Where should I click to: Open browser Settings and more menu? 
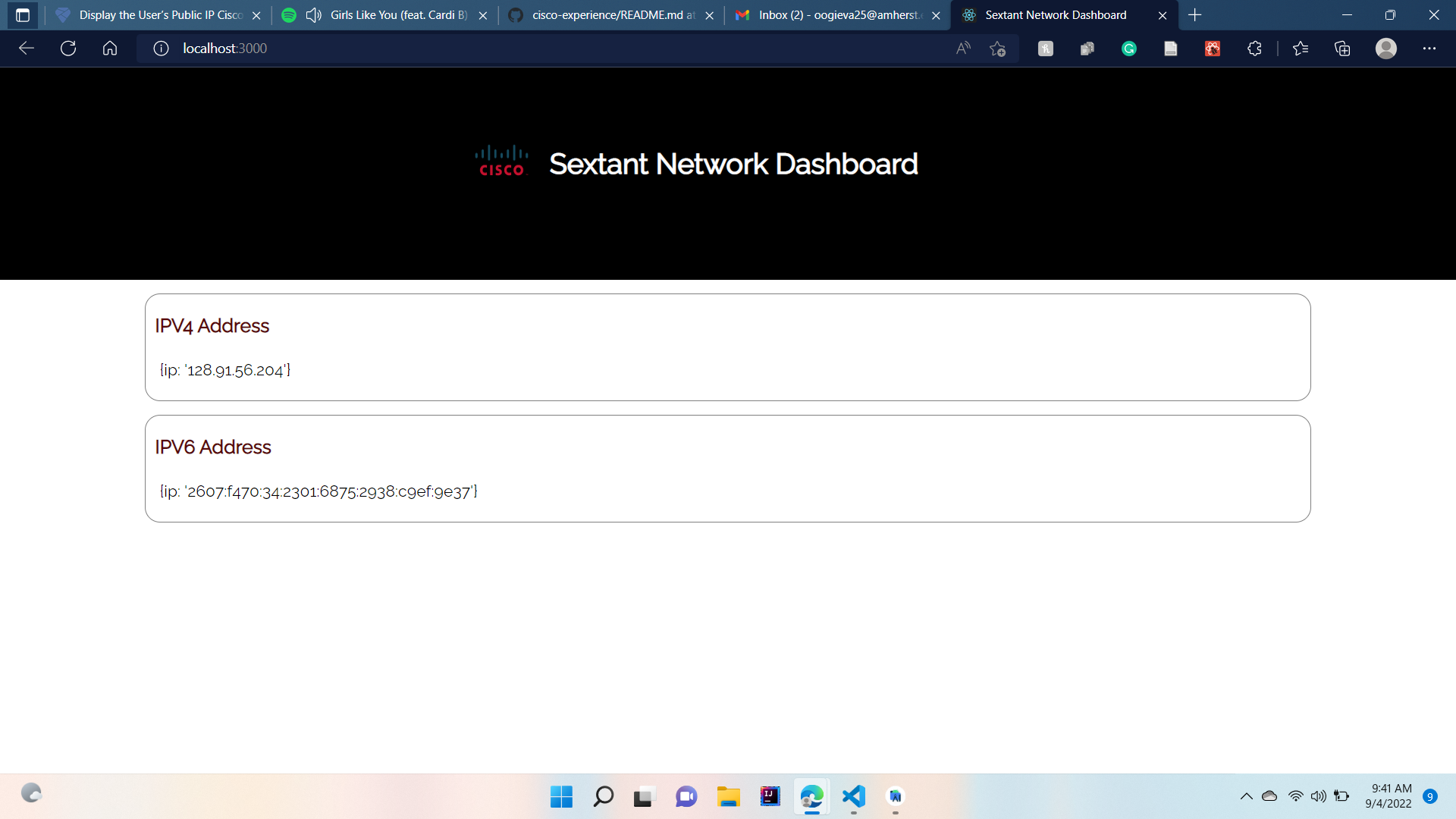1429,49
